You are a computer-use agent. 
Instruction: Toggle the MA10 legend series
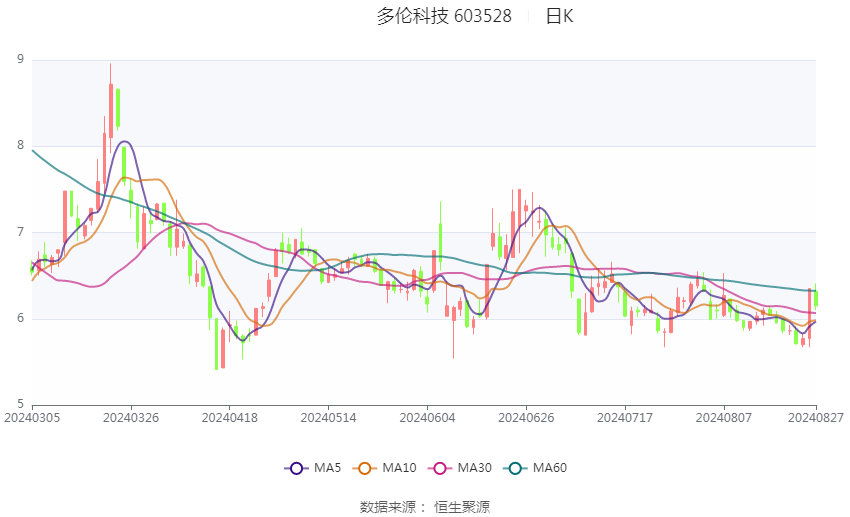[384, 468]
